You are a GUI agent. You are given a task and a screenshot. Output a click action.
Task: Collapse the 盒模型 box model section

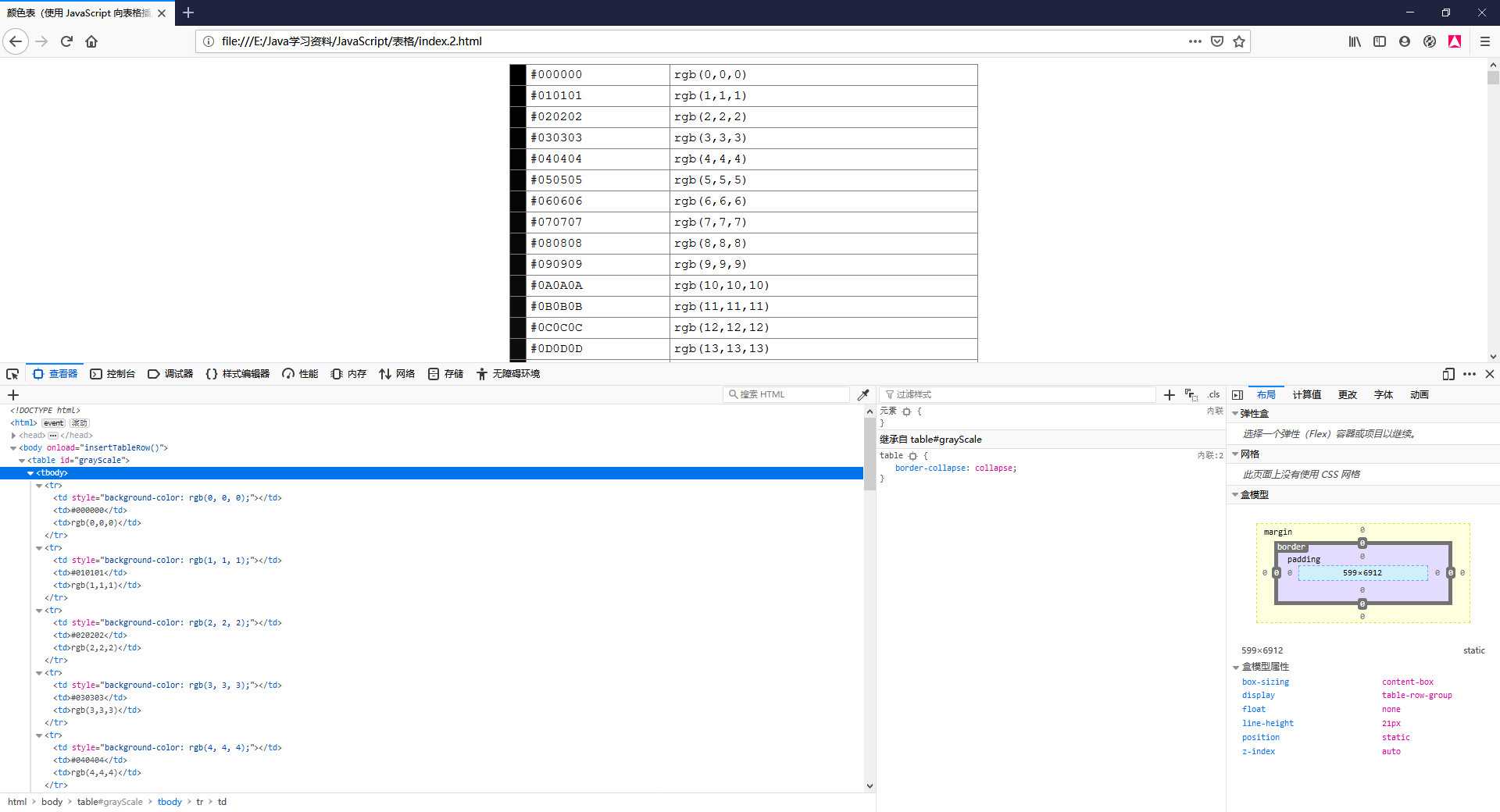click(x=1235, y=495)
